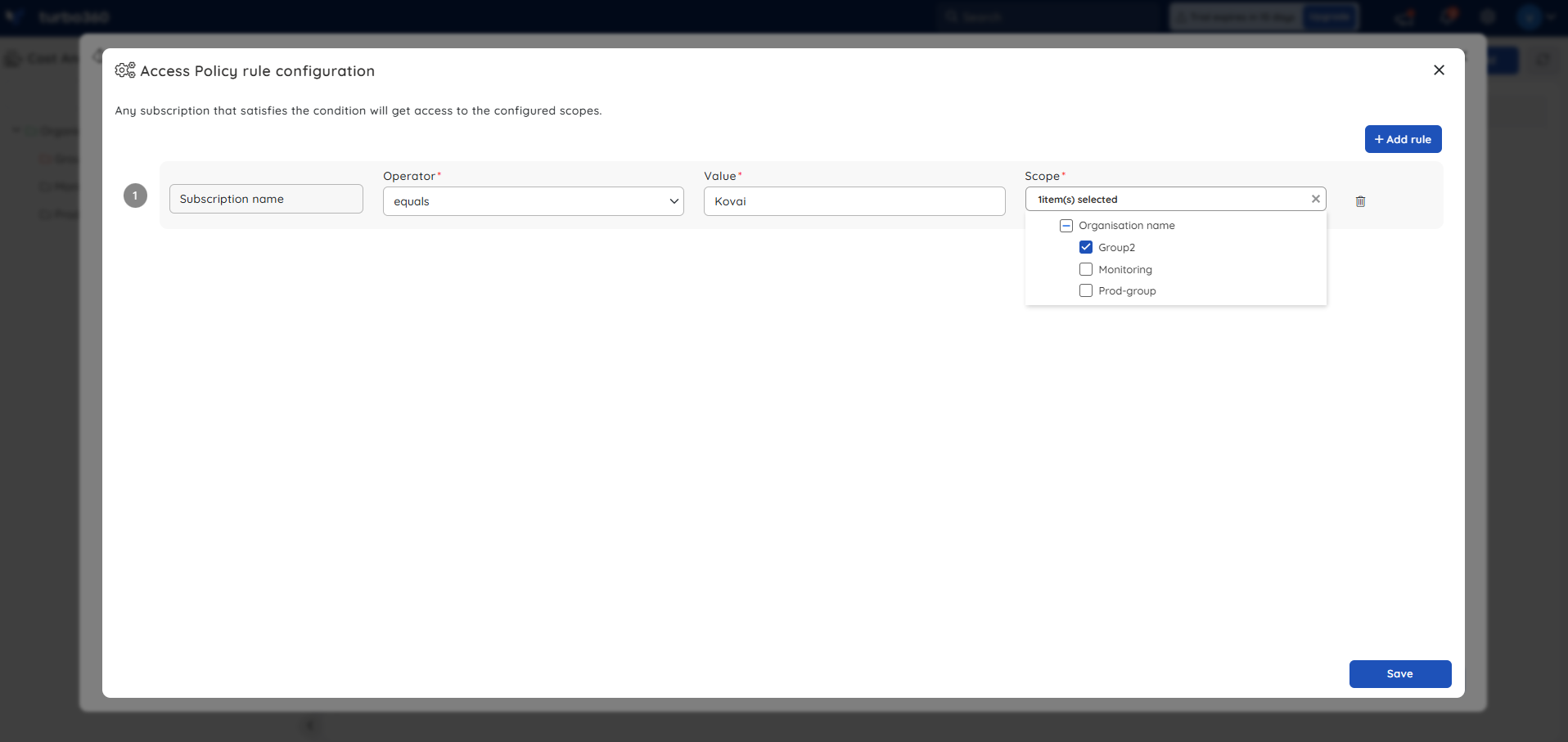The height and width of the screenshot is (742, 1568).
Task: Select the Group2 label text
Action: pos(1116,247)
